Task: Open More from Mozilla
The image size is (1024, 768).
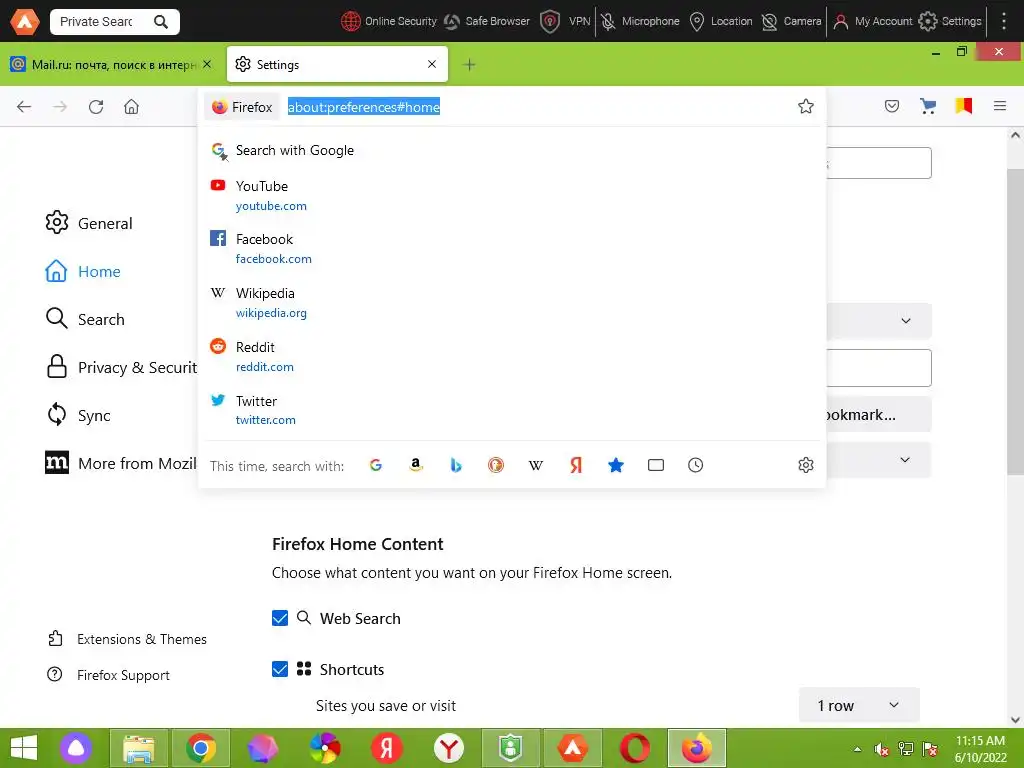Action: (121, 464)
